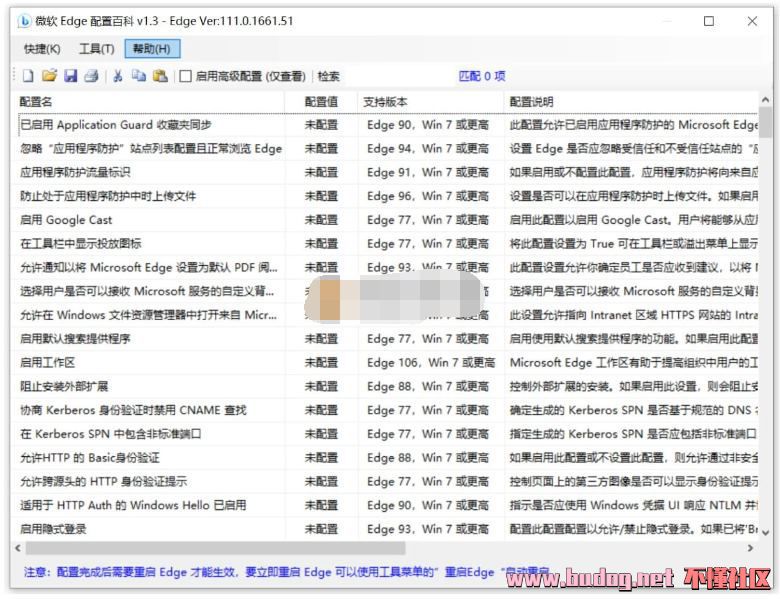Select row 应用程序防护流量标识
This screenshot has width=780, height=599.
[x=386, y=173]
